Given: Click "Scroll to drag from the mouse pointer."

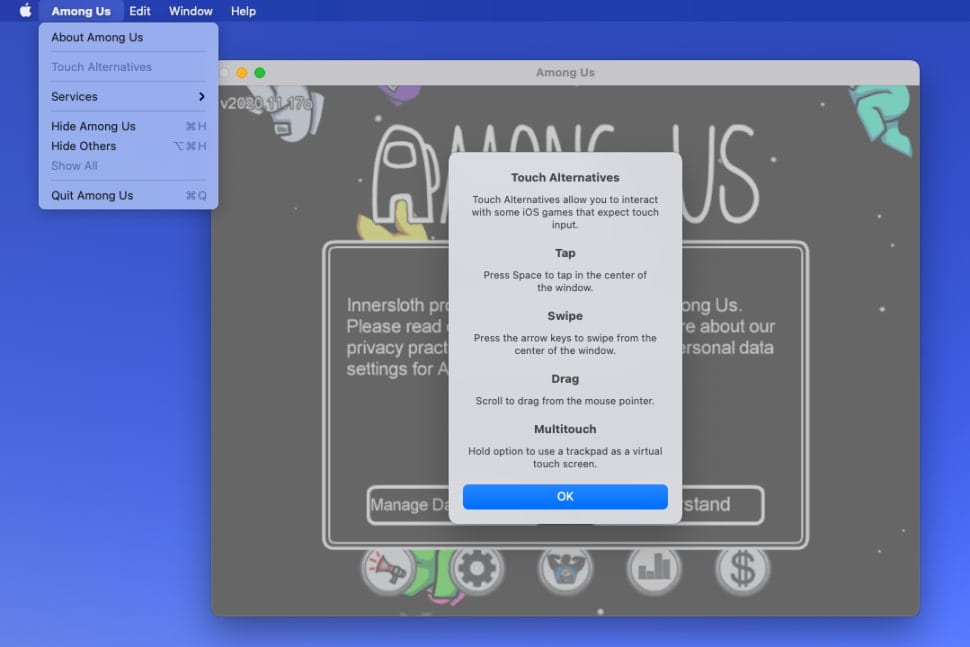Looking at the screenshot, I should coord(565,401).
